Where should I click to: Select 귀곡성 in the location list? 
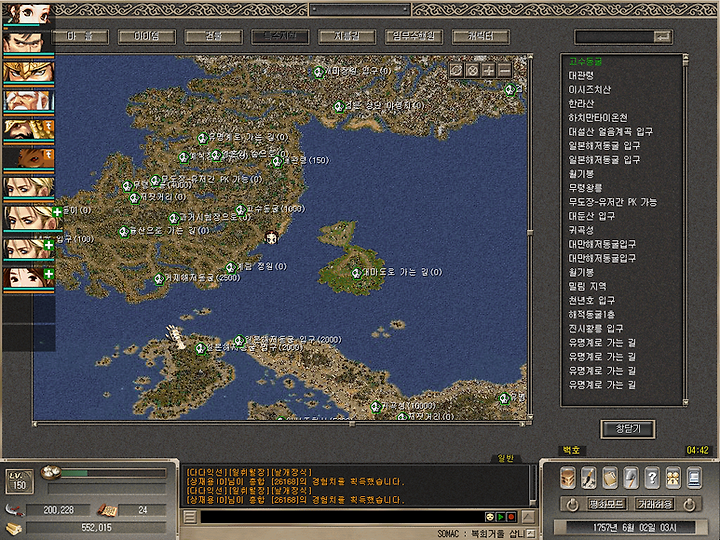click(581, 230)
